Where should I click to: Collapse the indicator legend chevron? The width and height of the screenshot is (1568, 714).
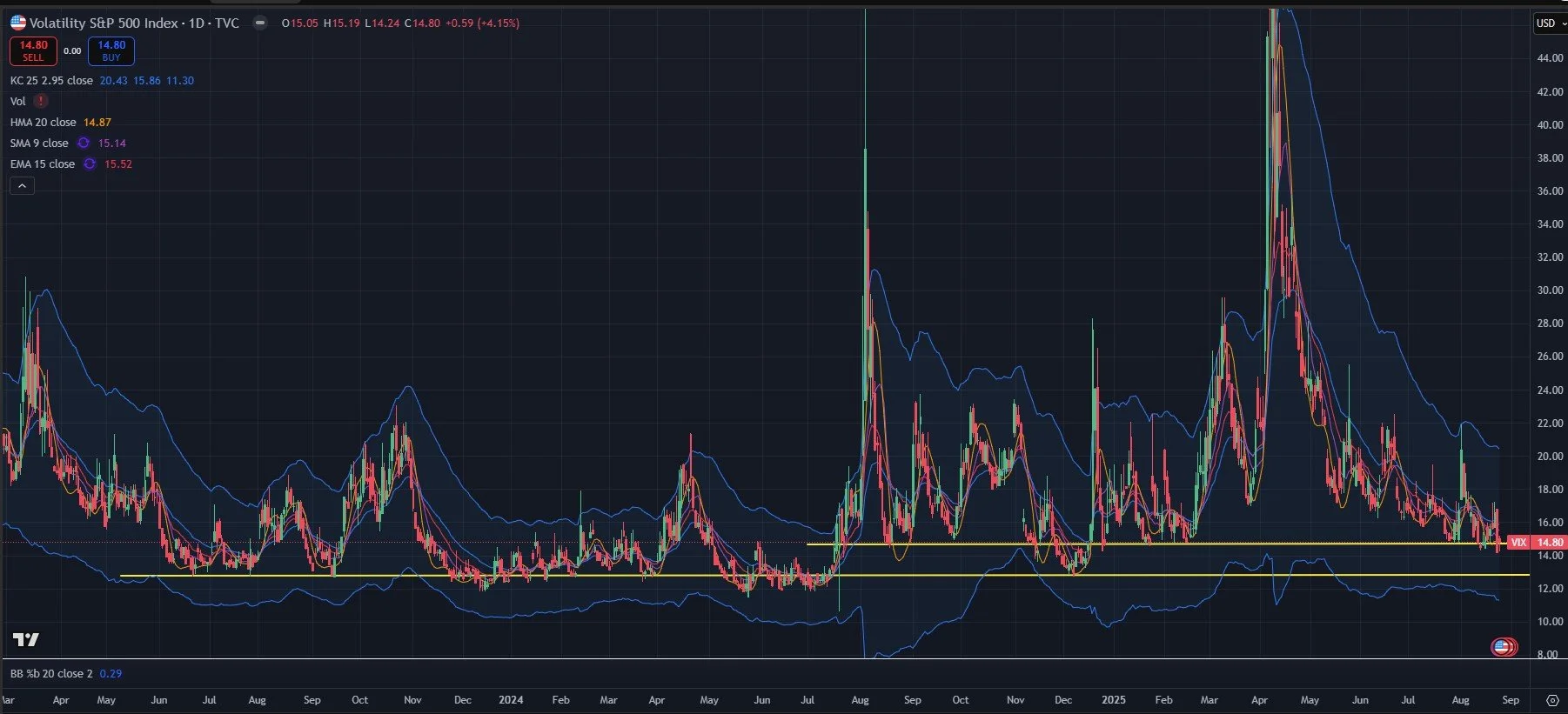coord(23,185)
